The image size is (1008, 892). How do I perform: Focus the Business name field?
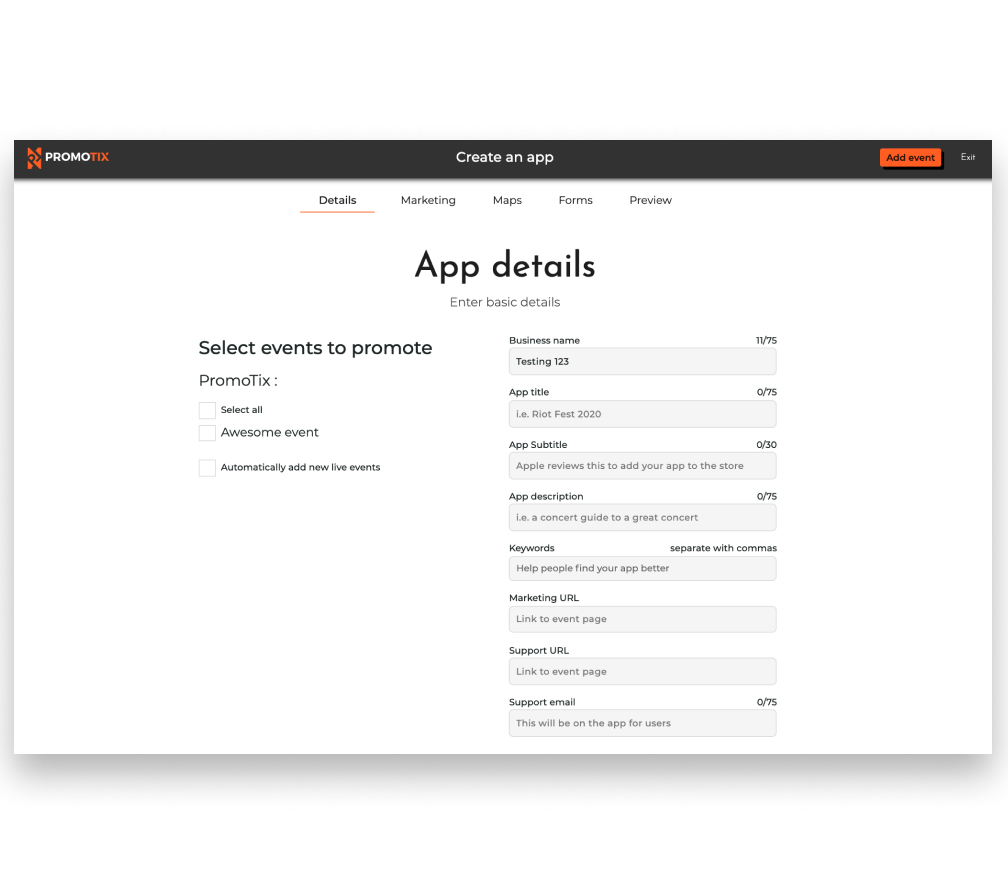642,361
